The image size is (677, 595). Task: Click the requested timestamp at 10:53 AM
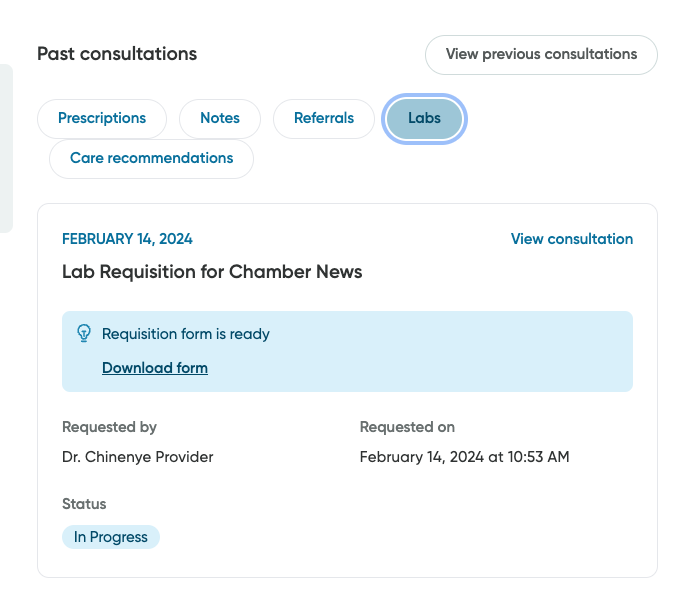pos(464,457)
